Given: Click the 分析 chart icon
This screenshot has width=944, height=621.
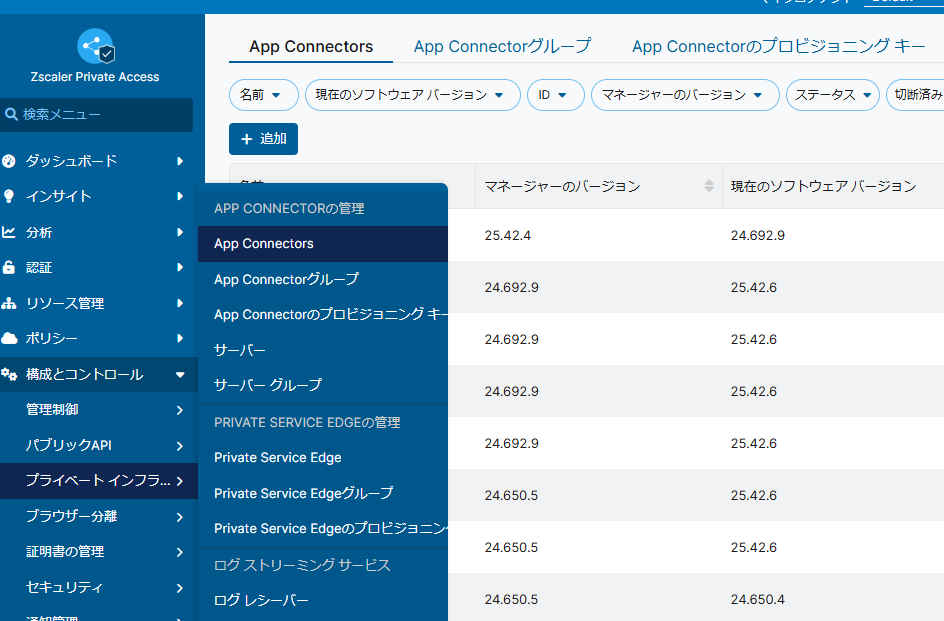Looking at the screenshot, I should pyautogui.click(x=8, y=232).
